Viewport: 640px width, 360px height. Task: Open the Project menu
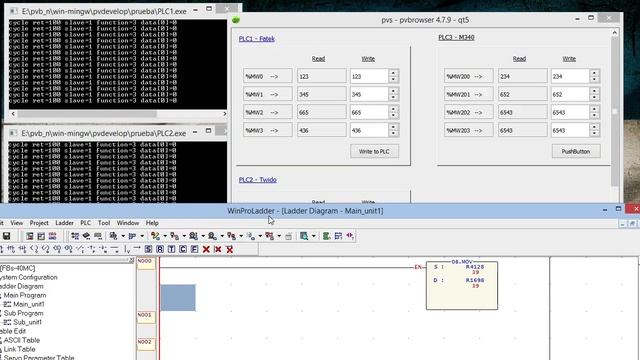[39, 223]
